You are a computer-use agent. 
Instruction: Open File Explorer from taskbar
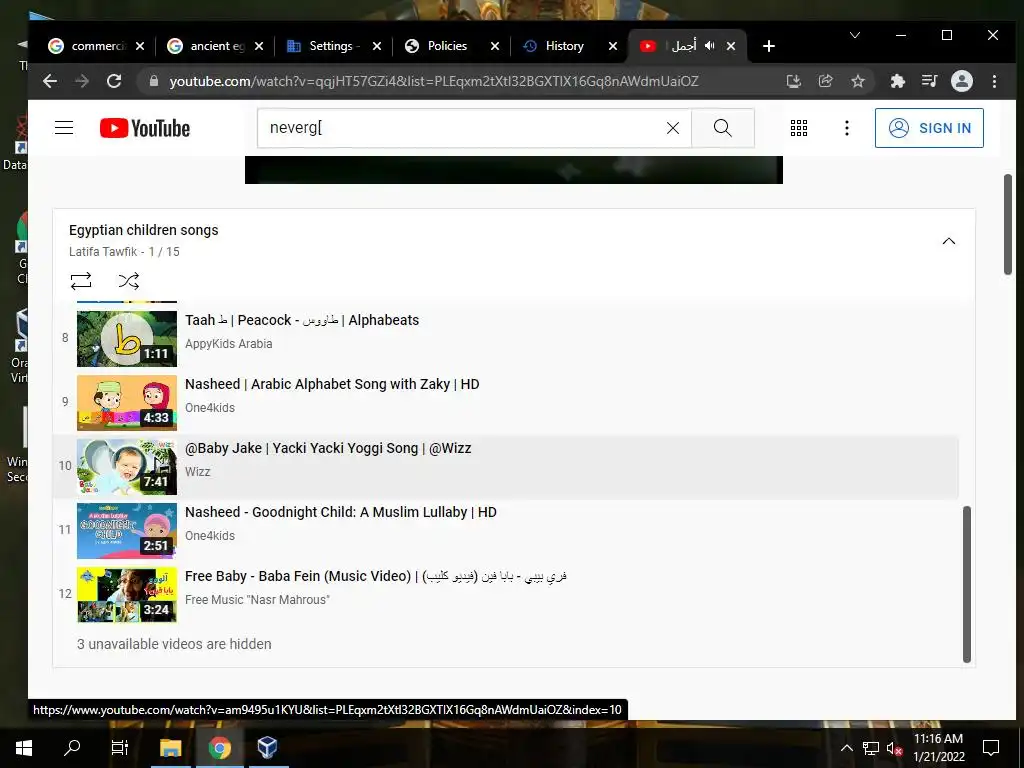[x=170, y=748]
